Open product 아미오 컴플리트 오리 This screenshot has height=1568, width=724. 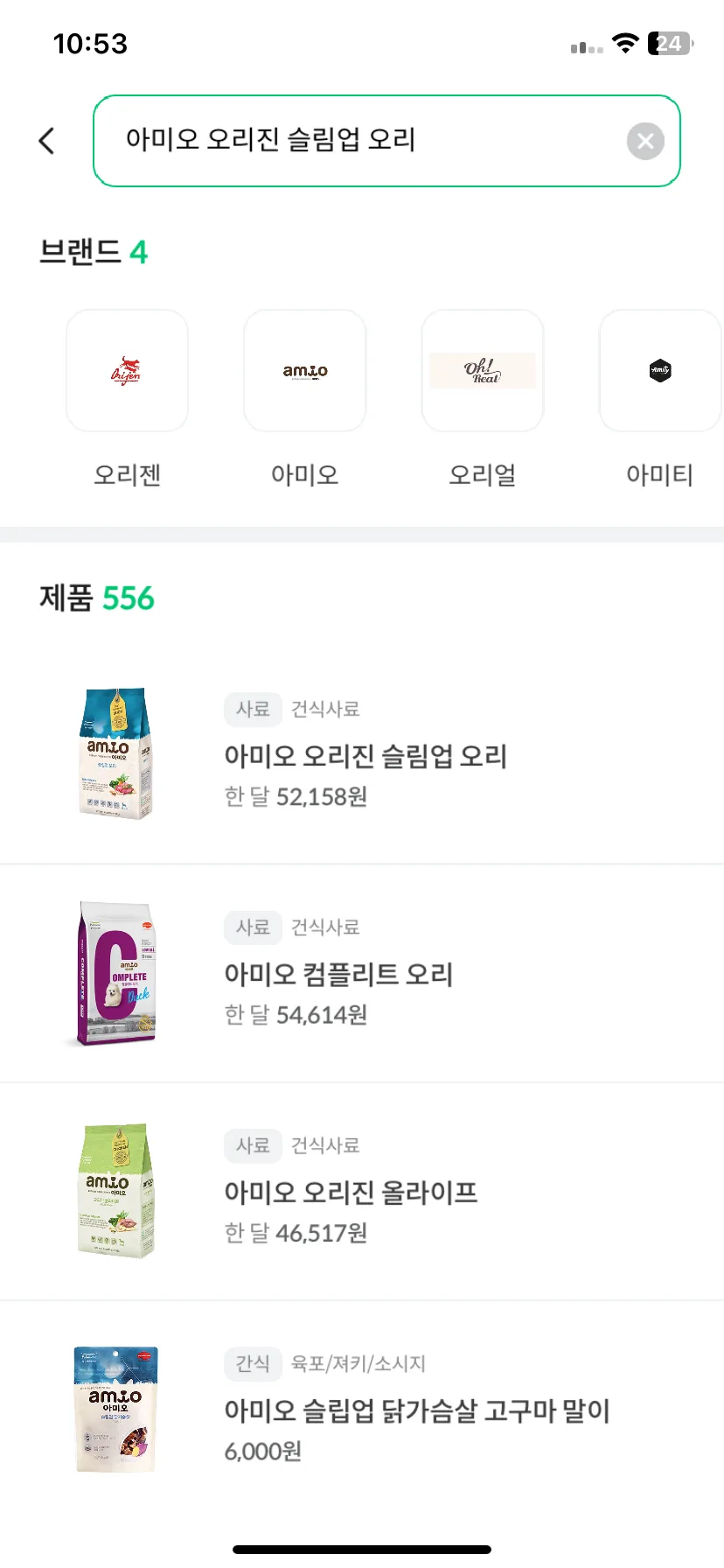click(362, 973)
